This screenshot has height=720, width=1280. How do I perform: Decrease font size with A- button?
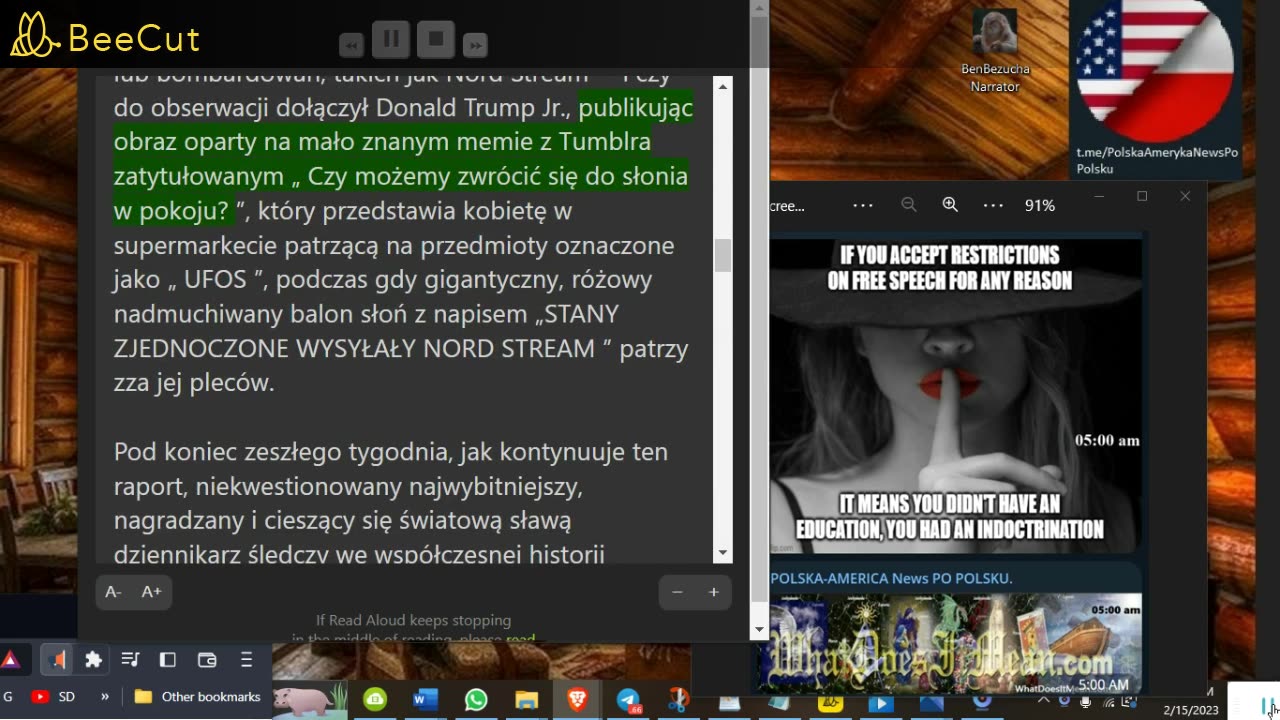[114, 592]
